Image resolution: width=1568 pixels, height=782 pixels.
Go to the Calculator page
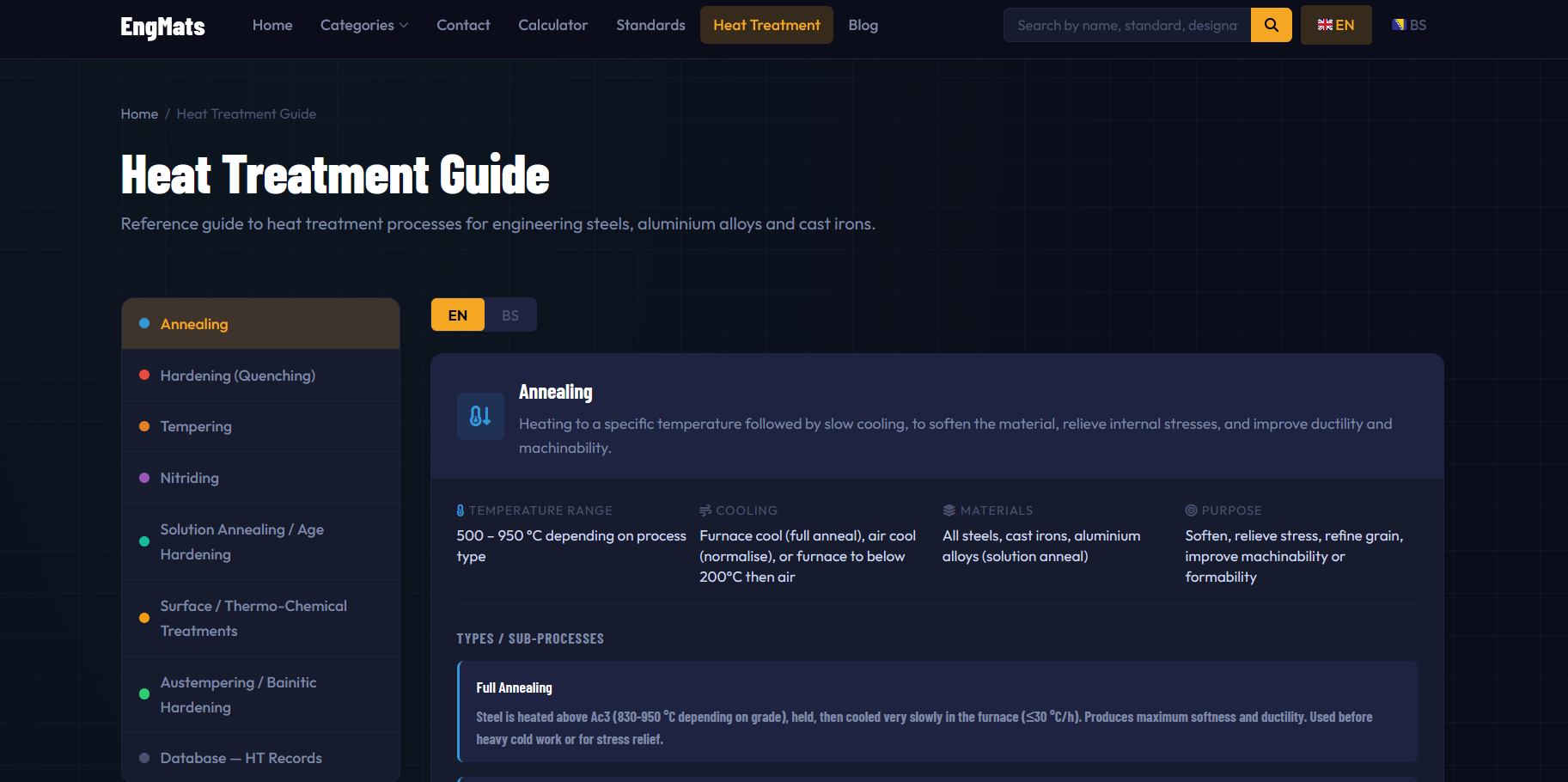coord(553,25)
